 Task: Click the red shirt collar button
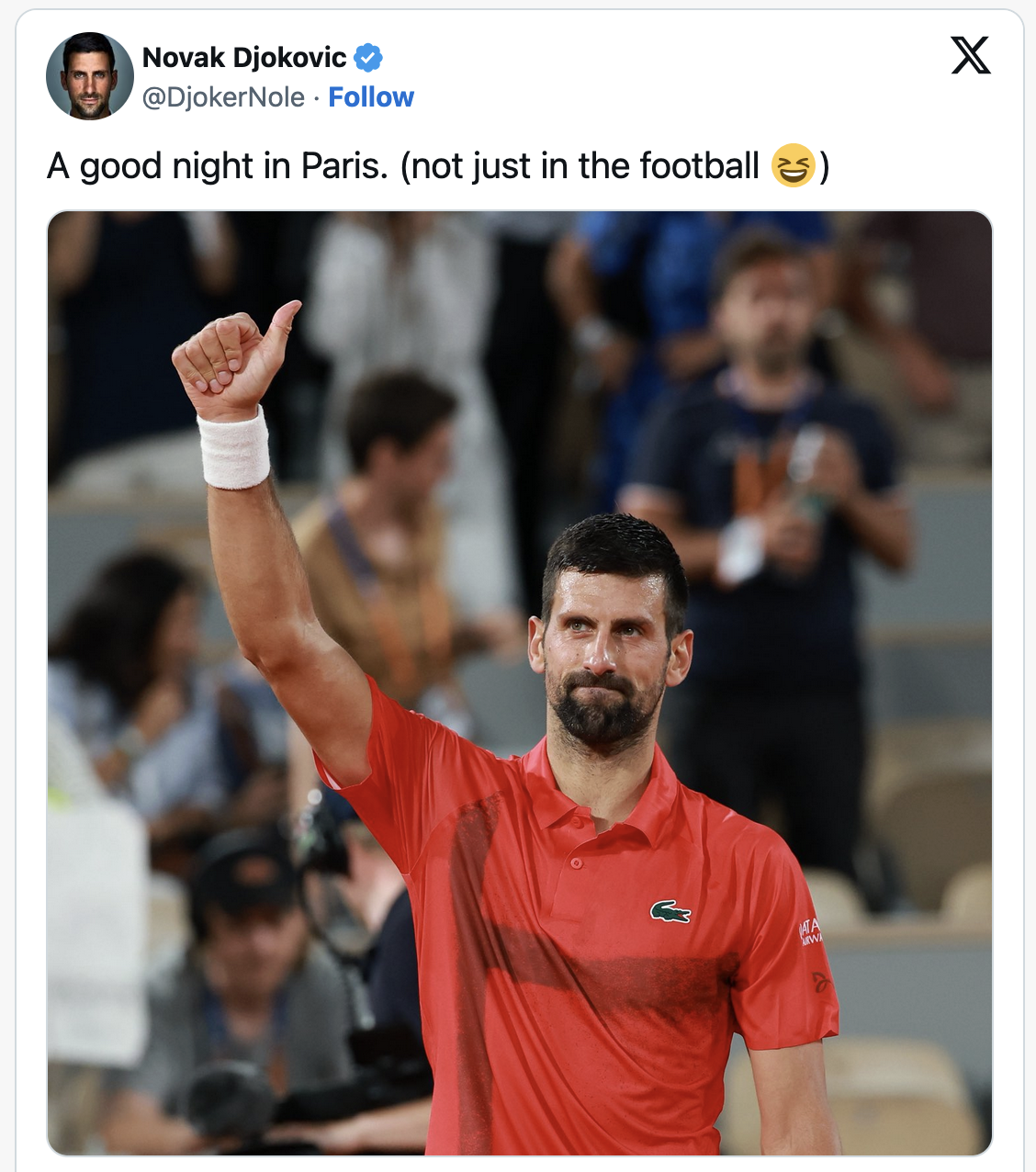(576, 863)
